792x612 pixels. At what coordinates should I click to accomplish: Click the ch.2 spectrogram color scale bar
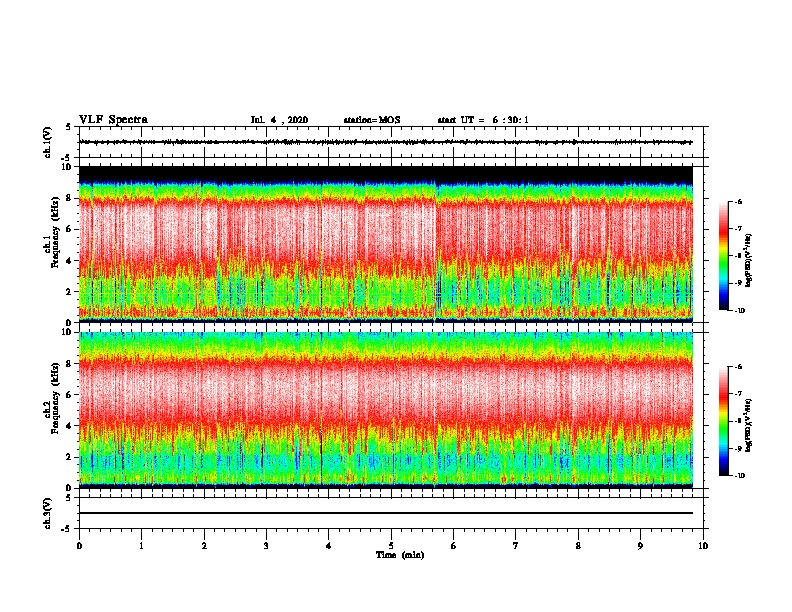[x=724, y=421]
